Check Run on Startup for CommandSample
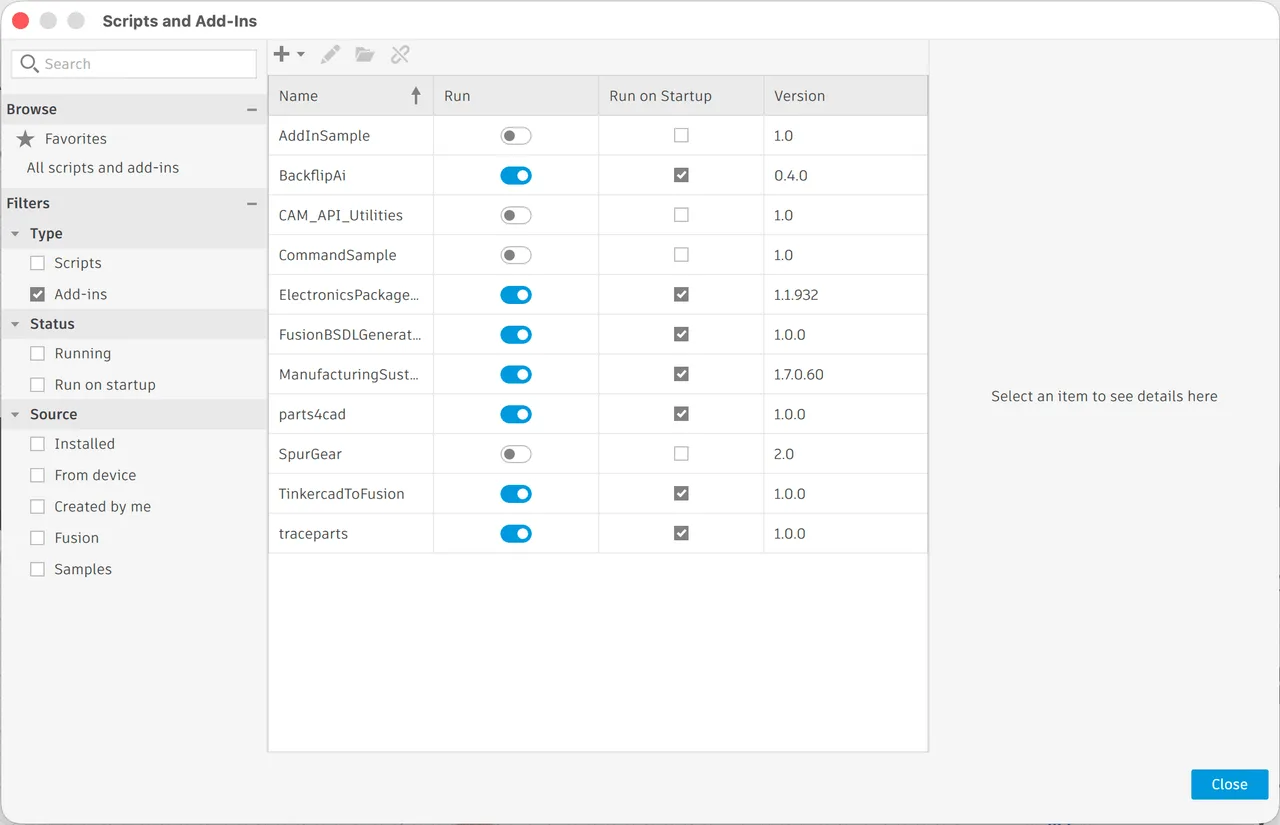 [681, 255]
